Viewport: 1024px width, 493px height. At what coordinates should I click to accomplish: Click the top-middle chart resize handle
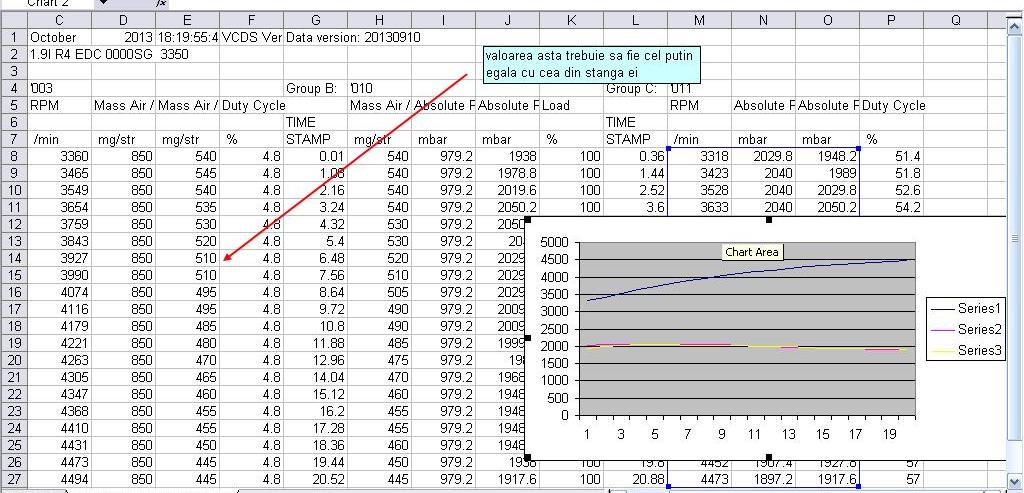[x=768, y=218]
